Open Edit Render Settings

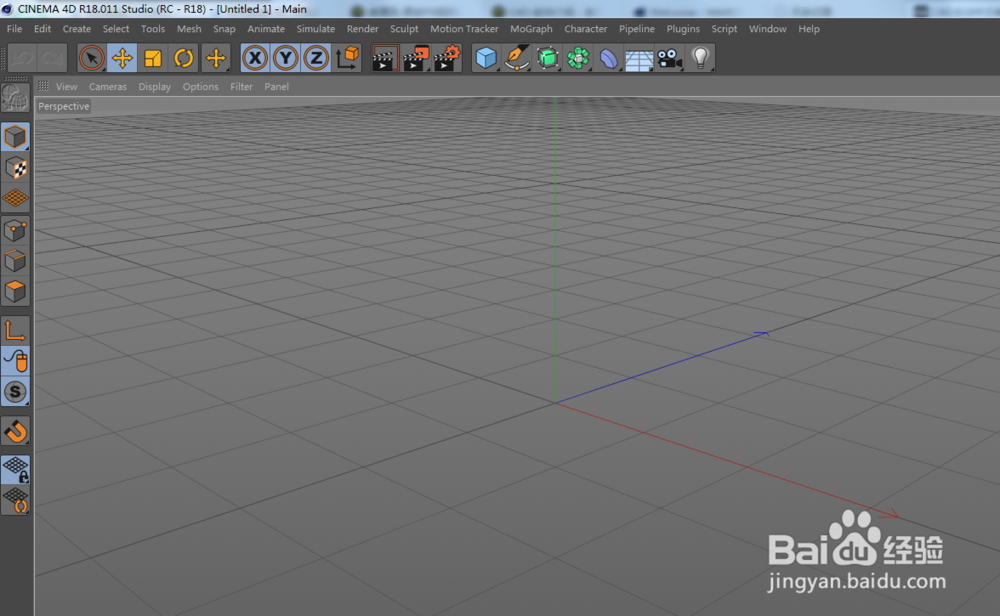coord(447,59)
